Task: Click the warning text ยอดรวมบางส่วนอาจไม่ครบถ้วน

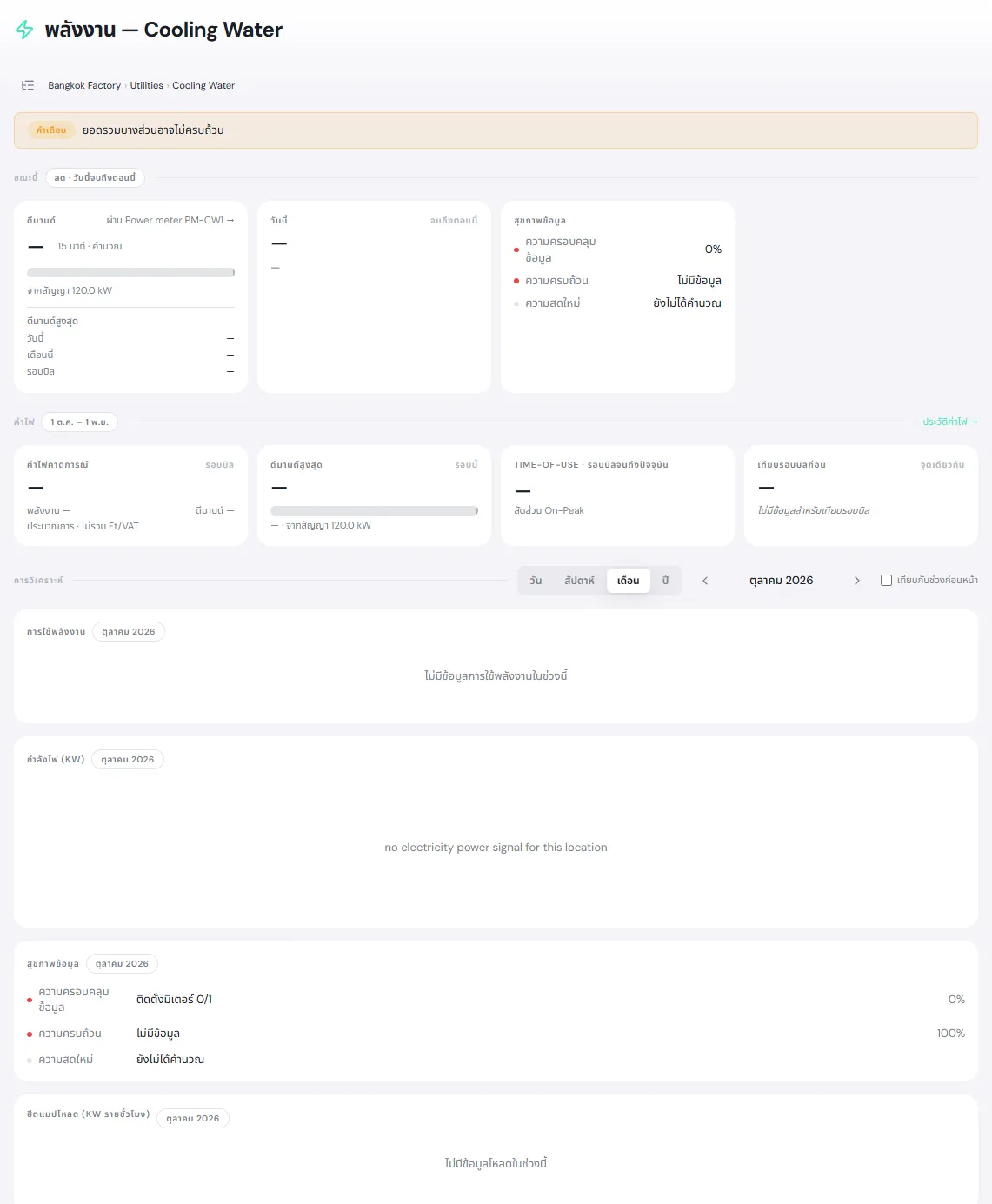Action: click(153, 130)
